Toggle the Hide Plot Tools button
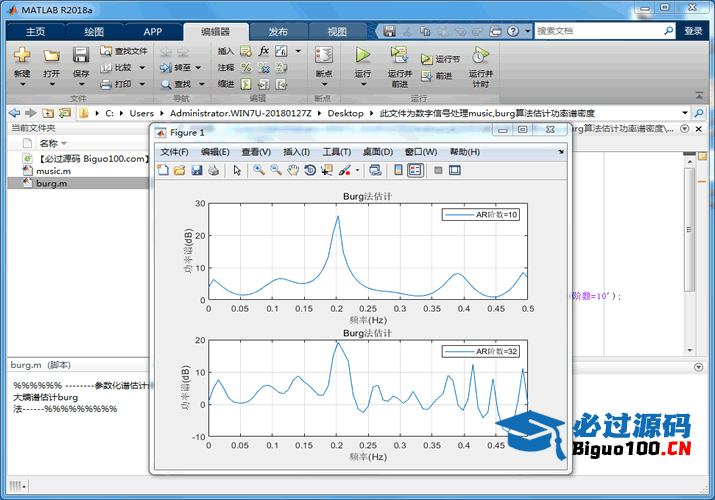Viewport: 715px width, 500px height. coord(437,170)
